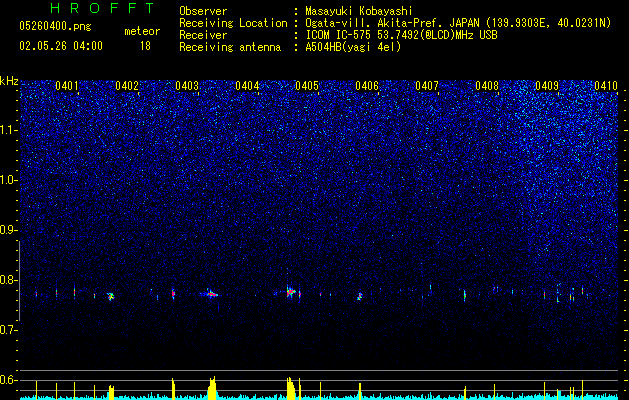Click the 0401 time marker
The image size is (629, 400).
[x=67, y=86]
